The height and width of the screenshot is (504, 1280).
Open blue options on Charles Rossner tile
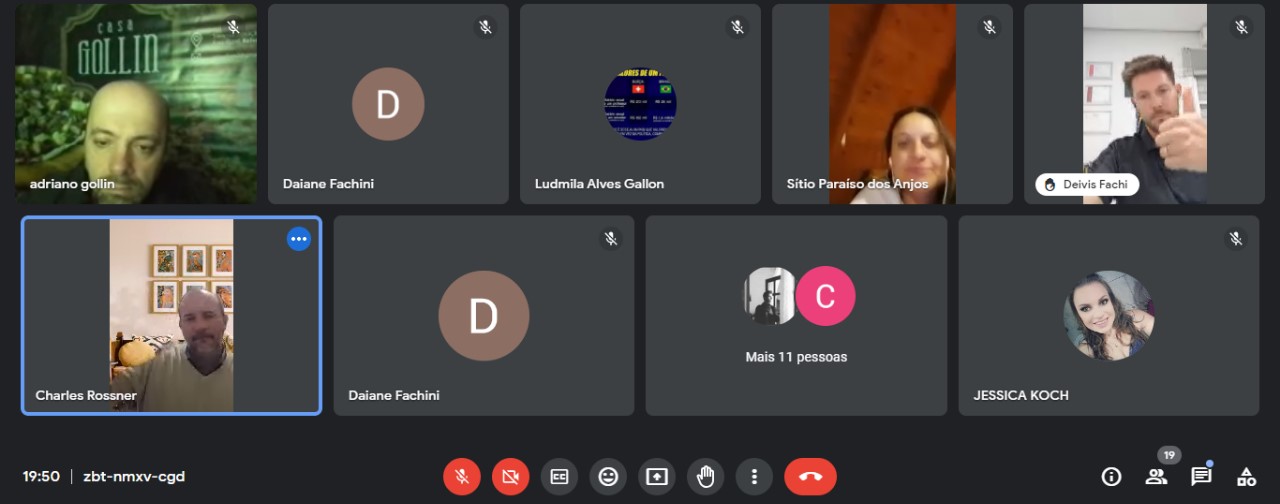[x=298, y=239]
